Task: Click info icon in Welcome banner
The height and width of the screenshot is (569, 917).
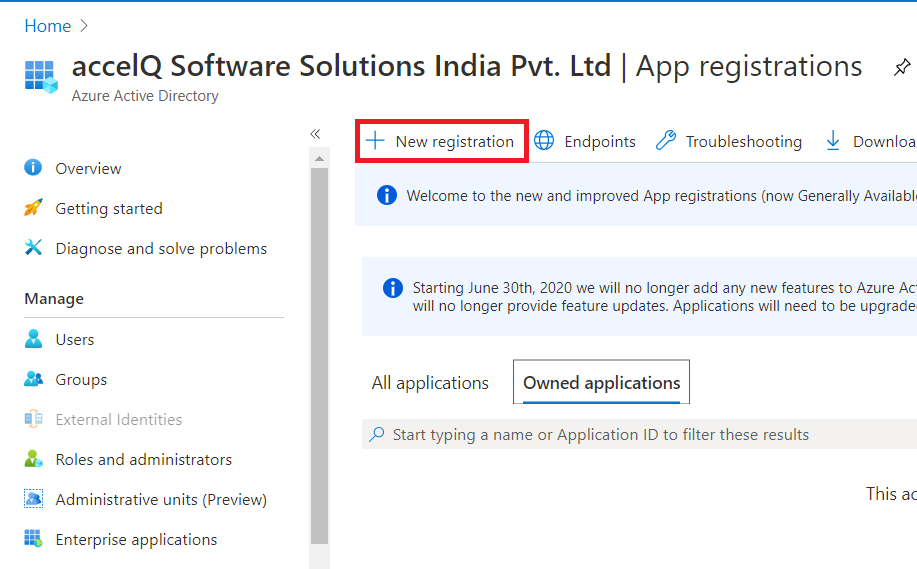Action: (387, 195)
